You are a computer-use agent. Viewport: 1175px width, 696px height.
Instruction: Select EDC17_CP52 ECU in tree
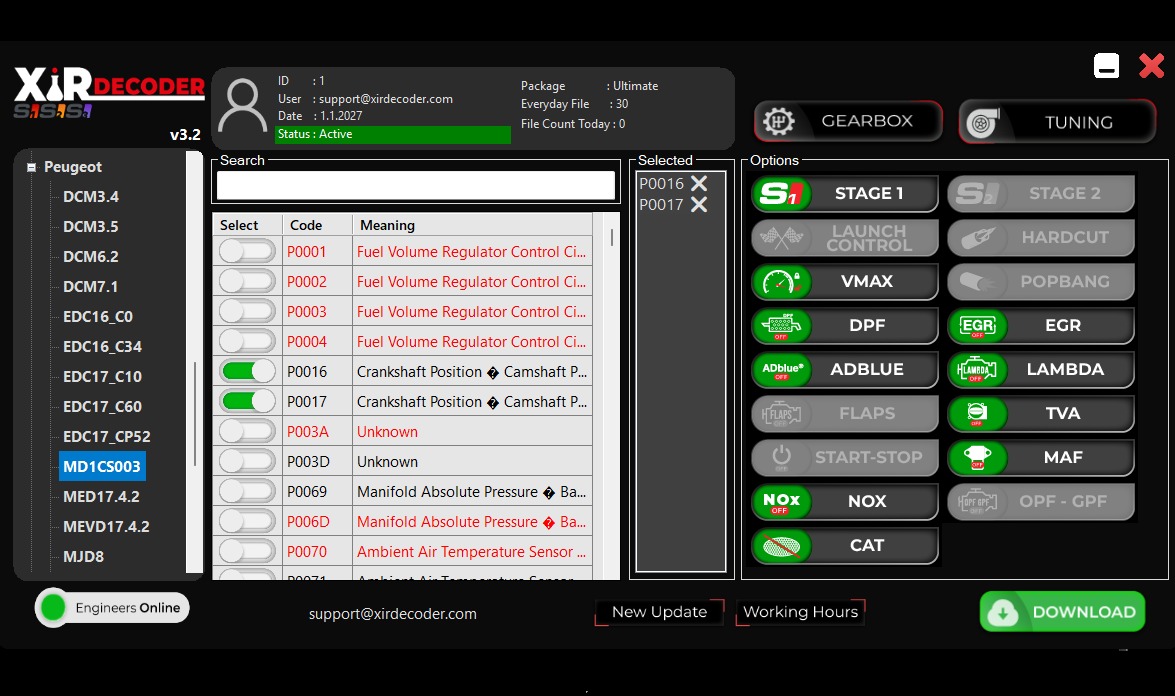(107, 436)
